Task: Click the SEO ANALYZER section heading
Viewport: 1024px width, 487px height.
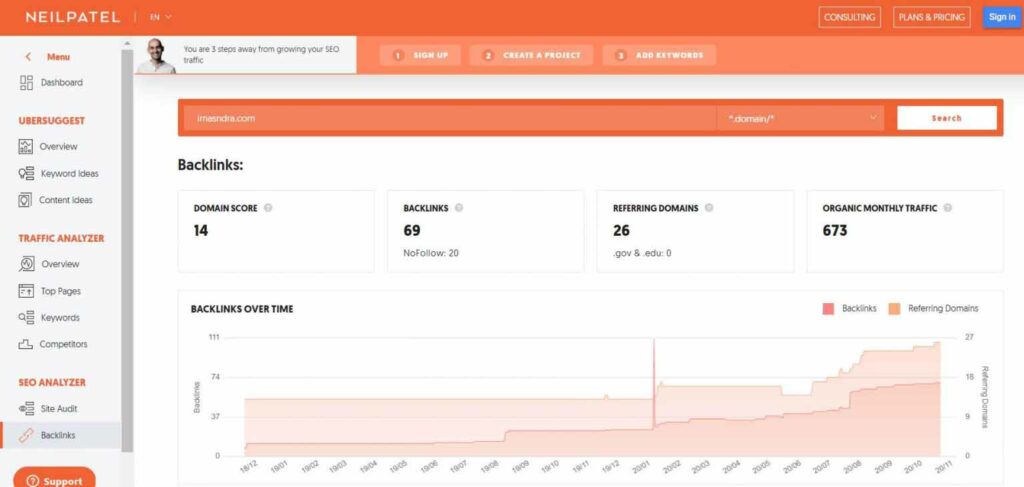Action: click(x=52, y=383)
